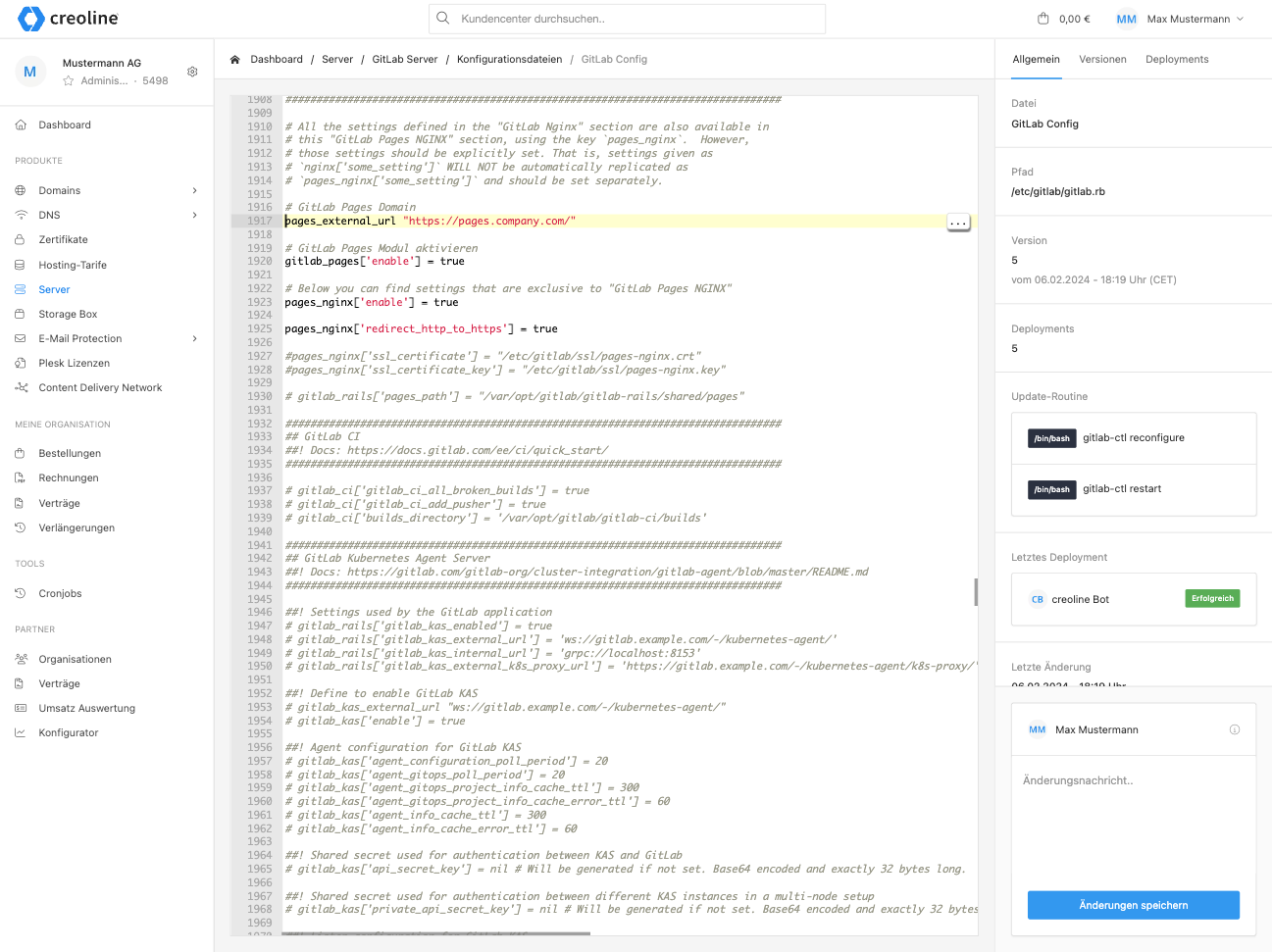The image size is (1272, 952).
Task: Click the home icon in breadcrumb
Action: 235,60
